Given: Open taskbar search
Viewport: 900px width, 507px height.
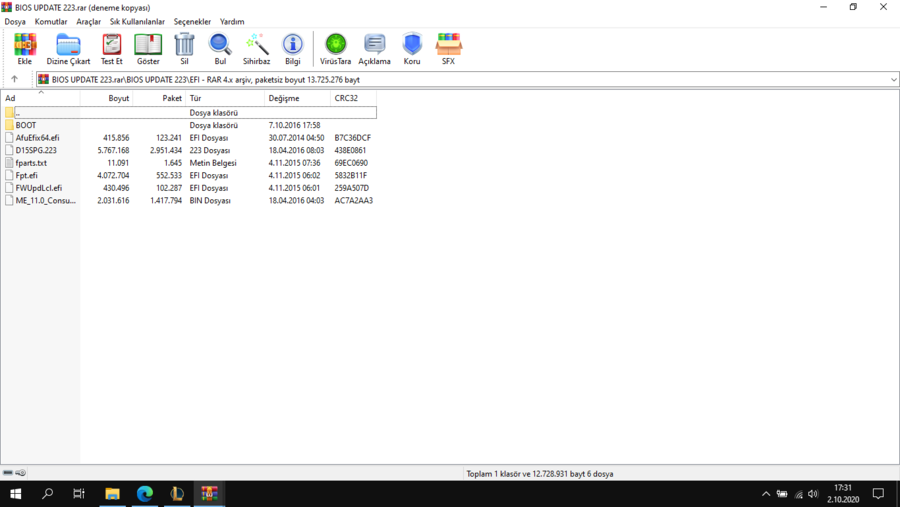Looking at the screenshot, I should [x=48, y=494].
